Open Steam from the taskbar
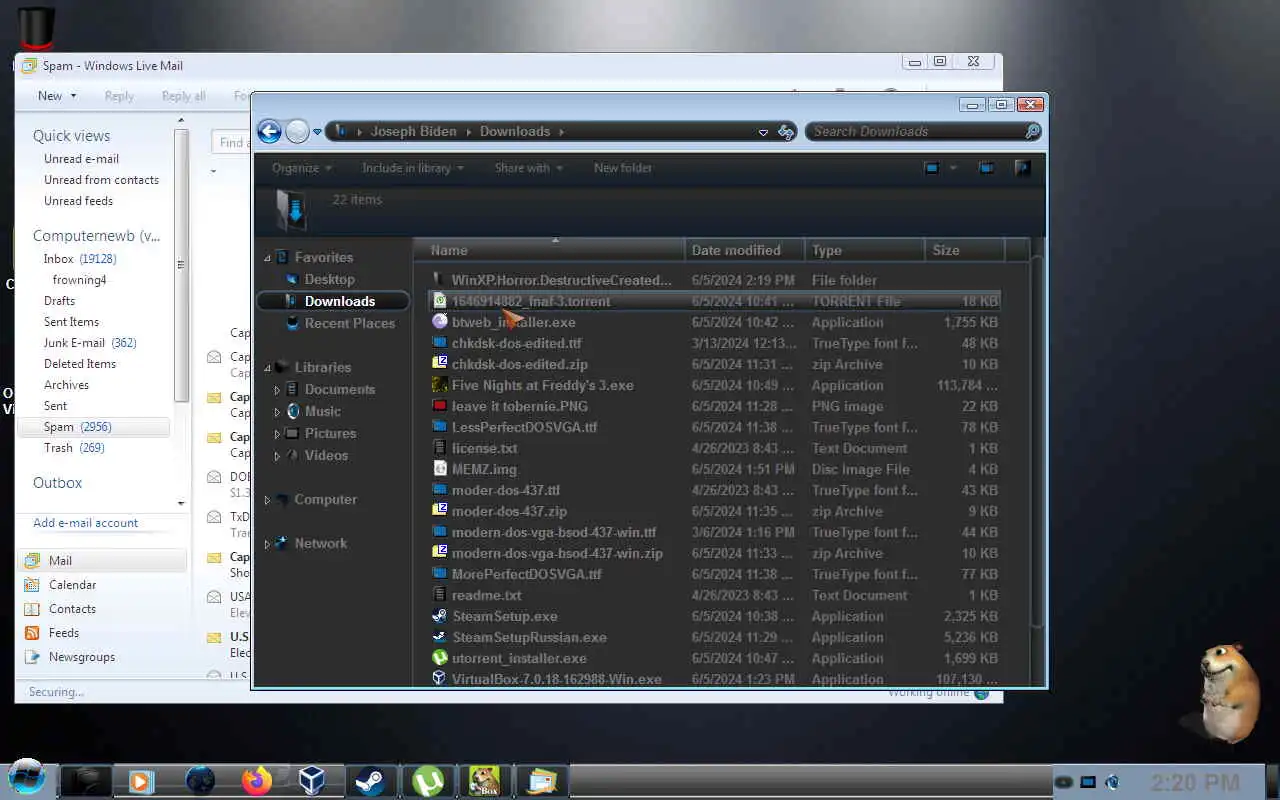1280x800 pixels. point(371,781)
